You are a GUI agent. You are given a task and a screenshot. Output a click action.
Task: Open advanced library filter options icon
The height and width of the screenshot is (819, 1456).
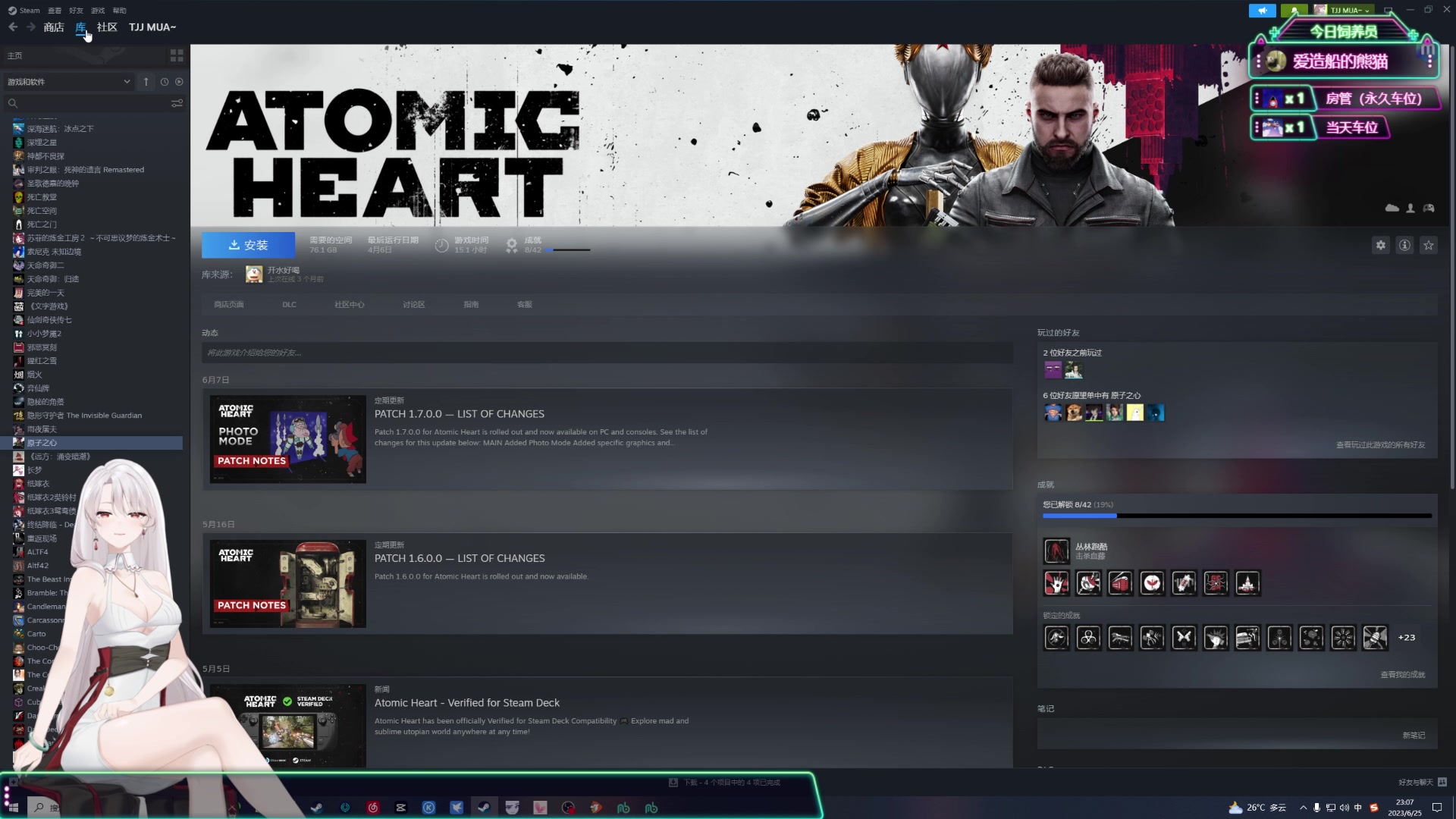pyautogui.click(x=177, y=103)
